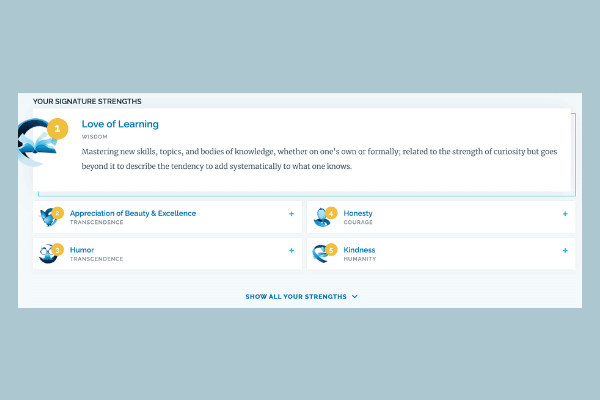
Task: Click the yellow number 1 badge
Action: 57,128
